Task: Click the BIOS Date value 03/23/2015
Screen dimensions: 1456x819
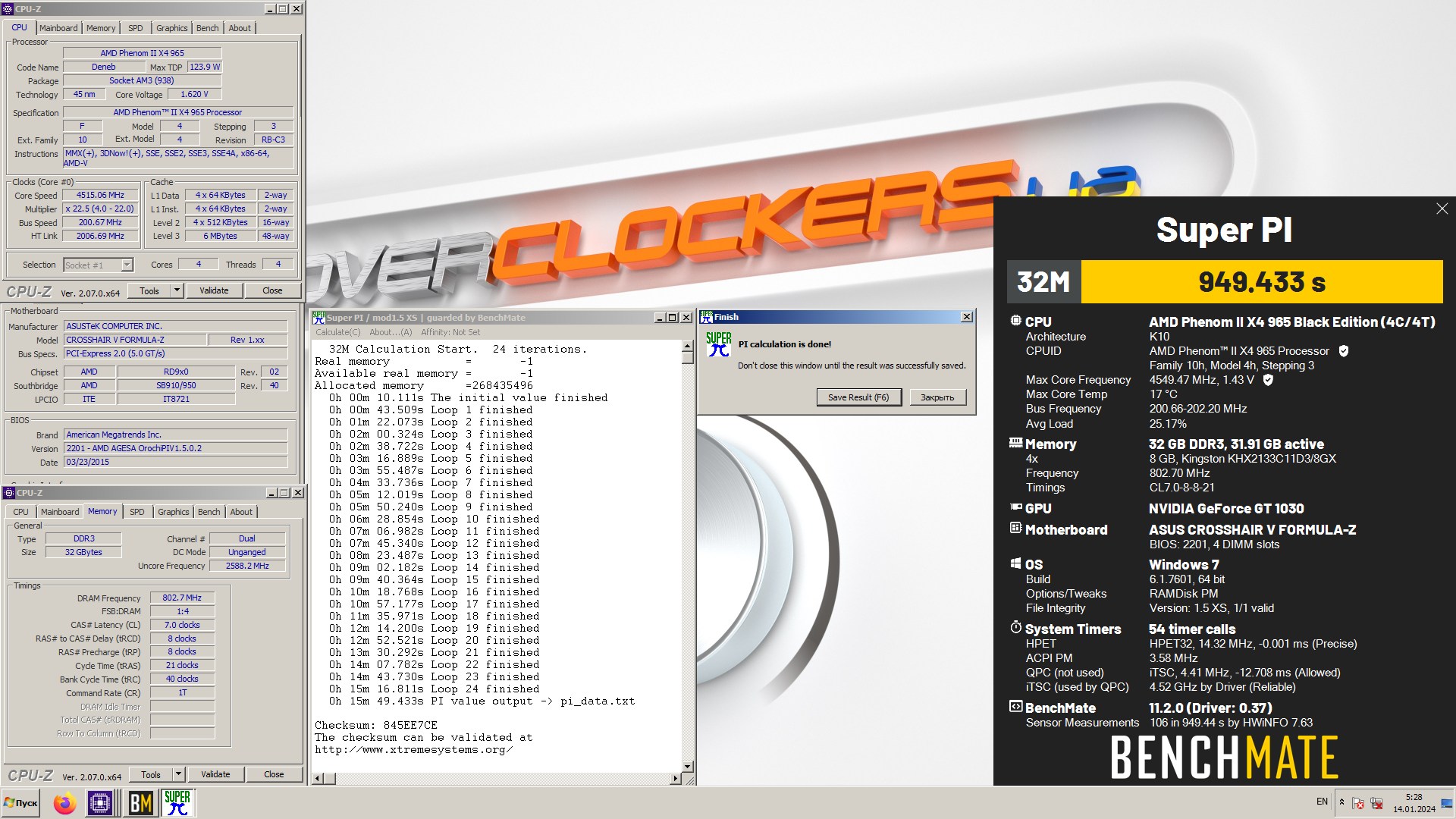Action: (175, 462)
